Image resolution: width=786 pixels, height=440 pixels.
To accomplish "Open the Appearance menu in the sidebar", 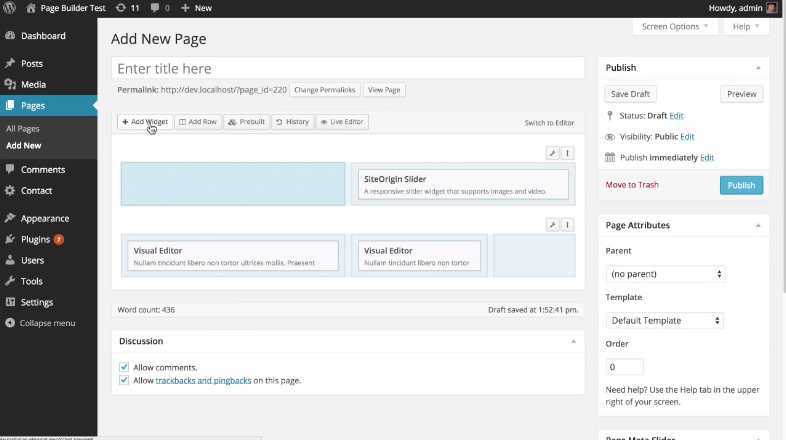I will tap(45, 218).
